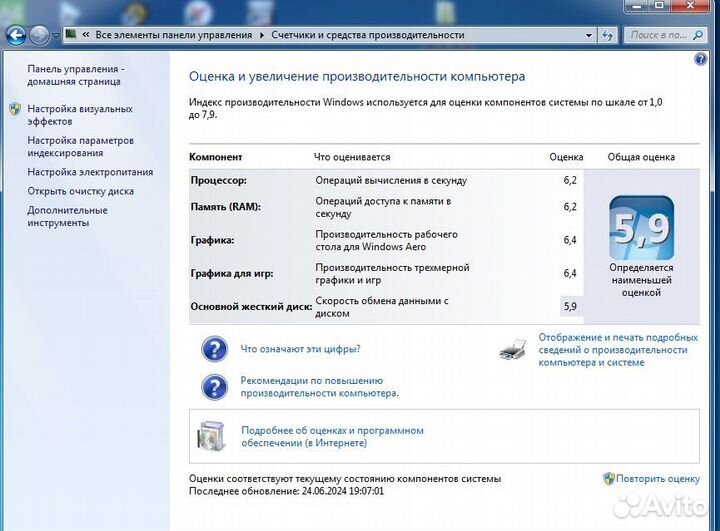This screenshot has width=720, height=531.
Task: Click the 'Что оценивается' column header
Action: [352, 157]
